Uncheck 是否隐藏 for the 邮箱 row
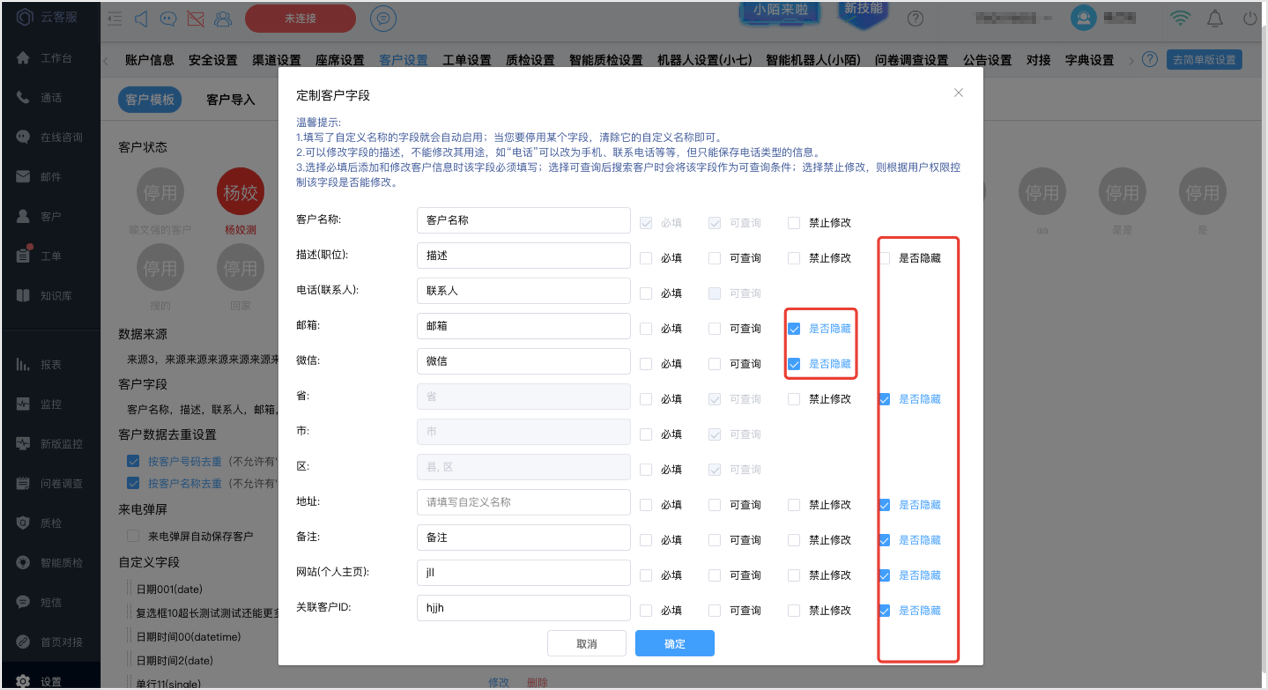This screenshot has height=690, width=1268. (x=794, y=329)
